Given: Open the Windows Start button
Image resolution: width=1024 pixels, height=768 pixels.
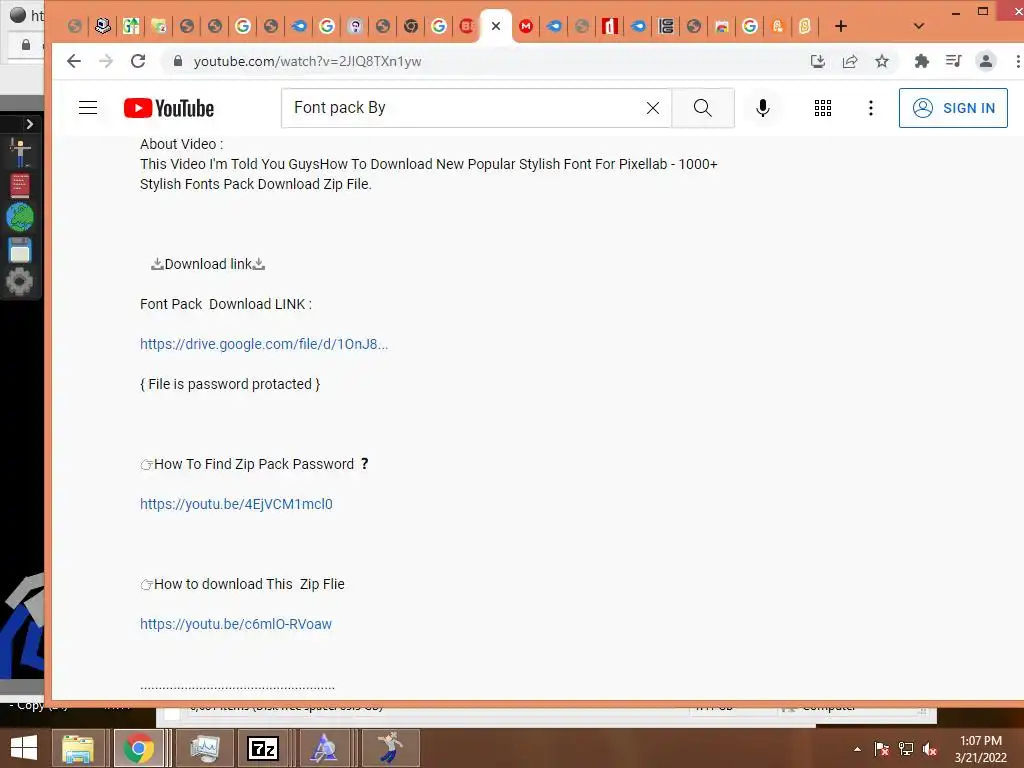Looking at the screenshot, I should point(24,748).
